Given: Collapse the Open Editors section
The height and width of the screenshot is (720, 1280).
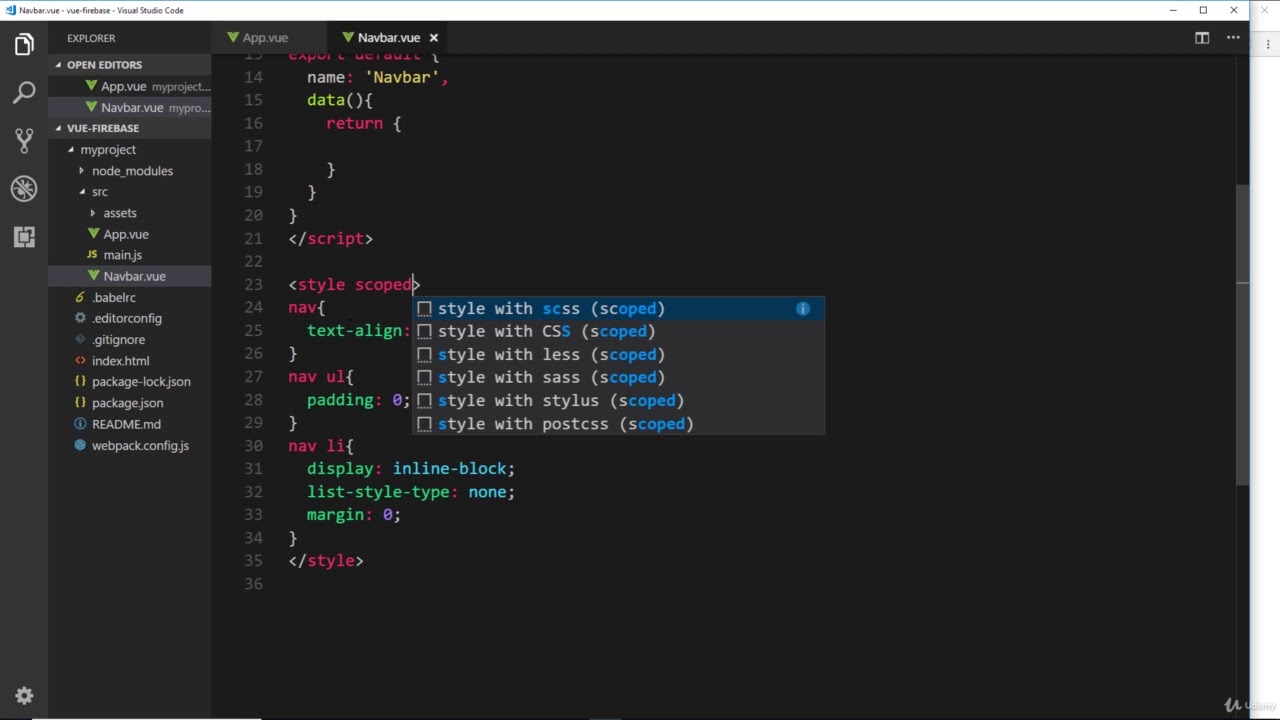Looking at the screenshot, I should click(58, 65).
